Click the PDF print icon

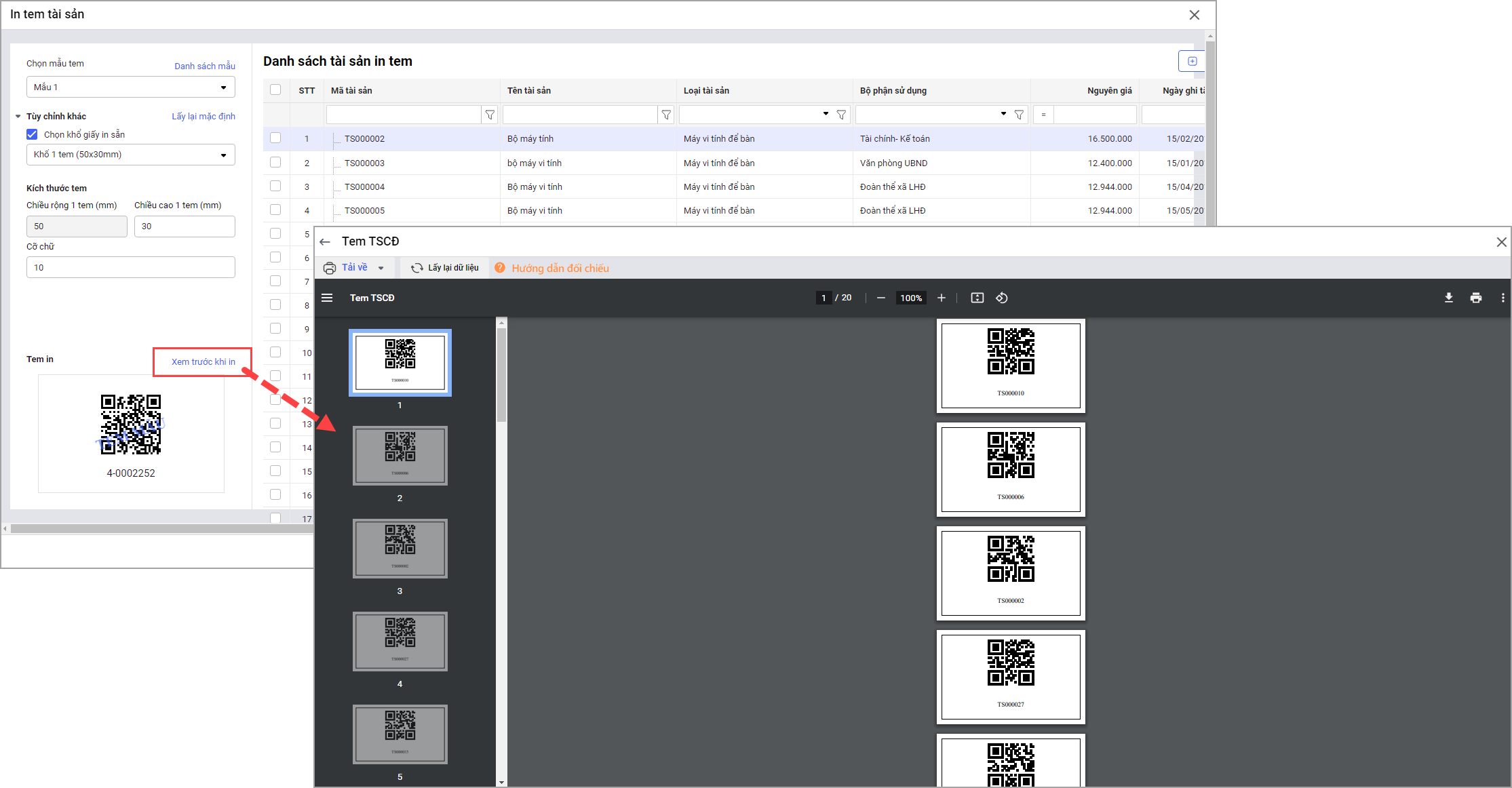tap(1475, 298)
